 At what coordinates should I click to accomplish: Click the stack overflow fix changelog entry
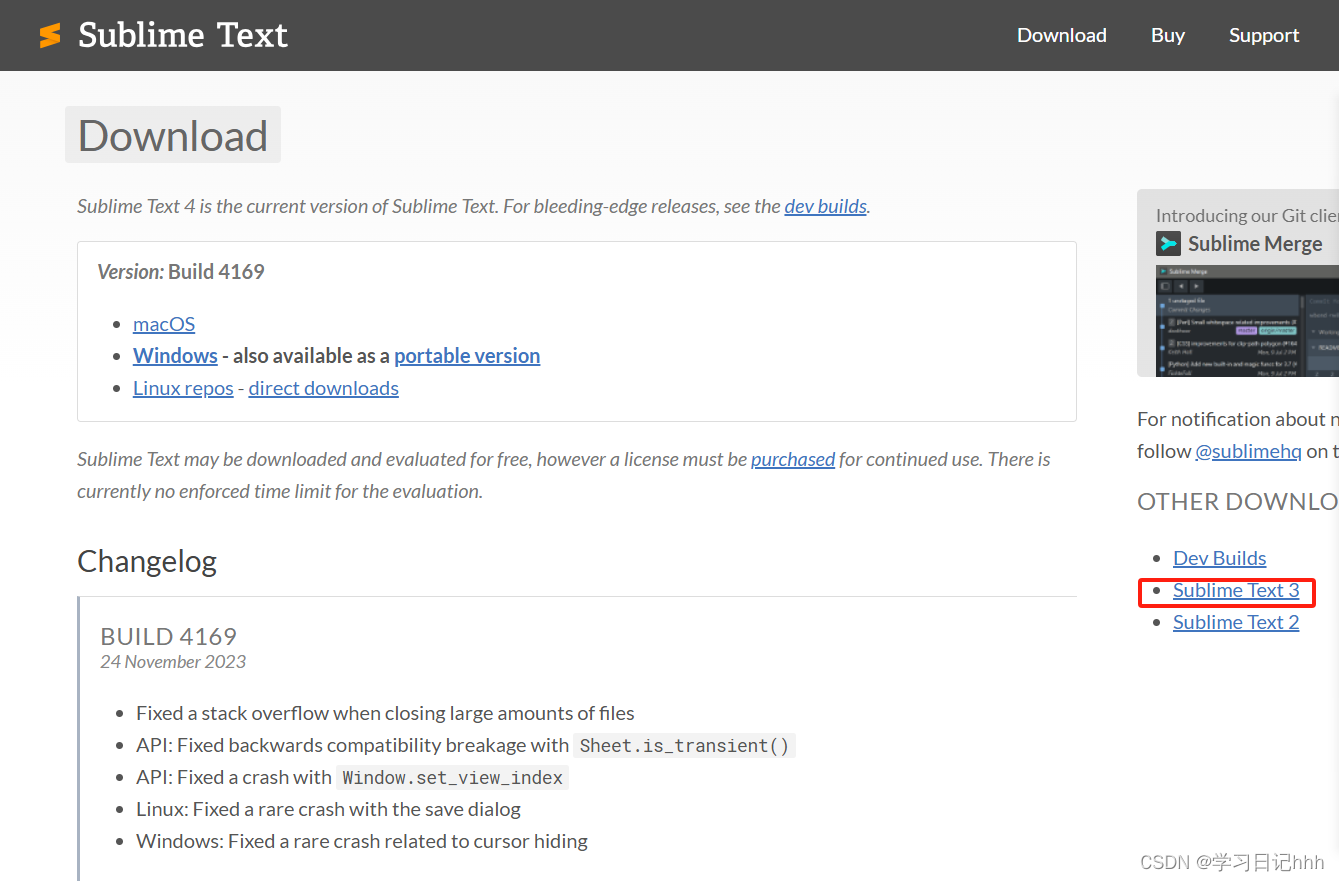point(385,713)
